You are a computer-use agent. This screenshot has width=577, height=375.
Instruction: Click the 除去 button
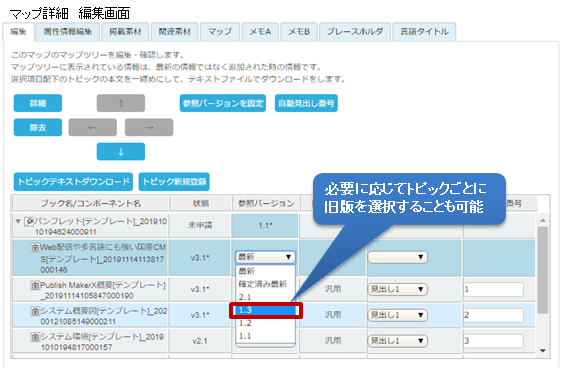(x=38, y=127)
